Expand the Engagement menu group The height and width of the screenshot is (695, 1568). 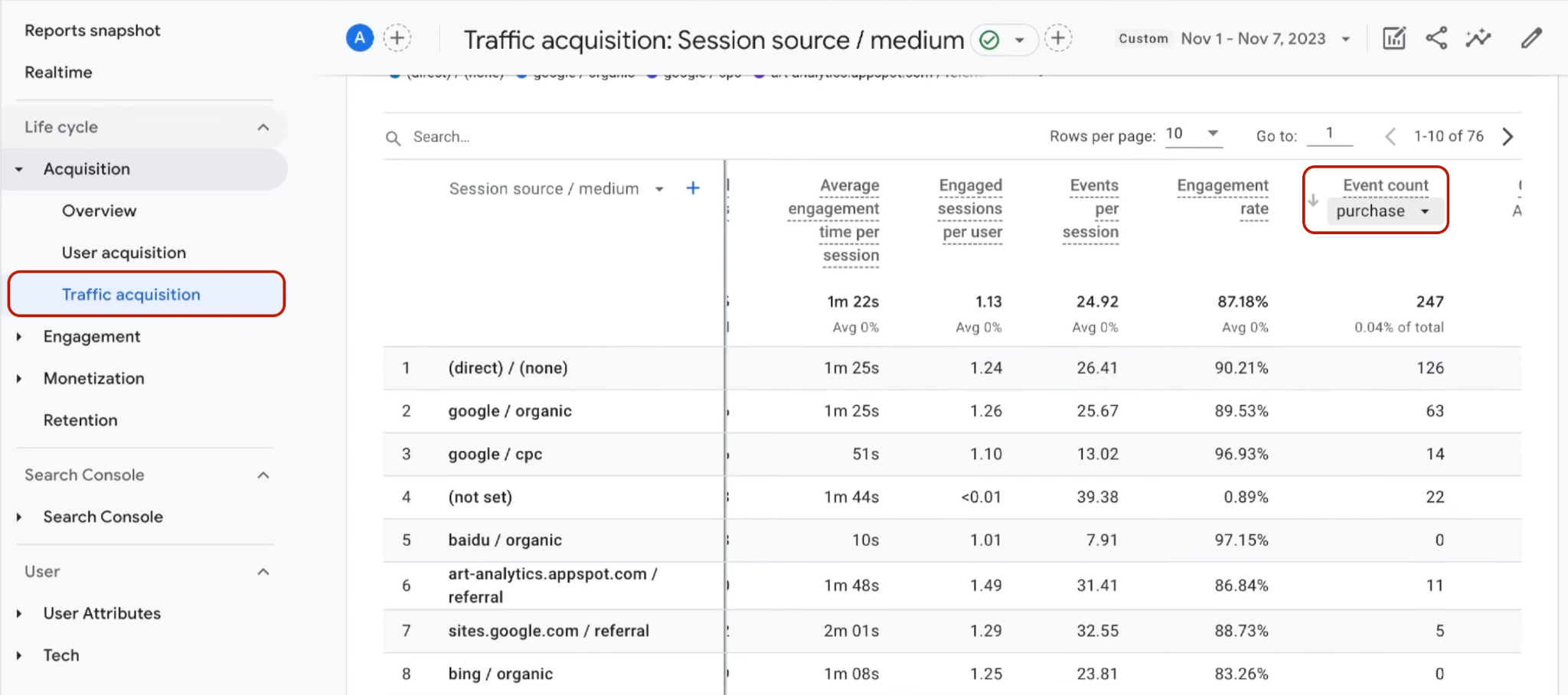pyautogui.click(x=92, y=337)
